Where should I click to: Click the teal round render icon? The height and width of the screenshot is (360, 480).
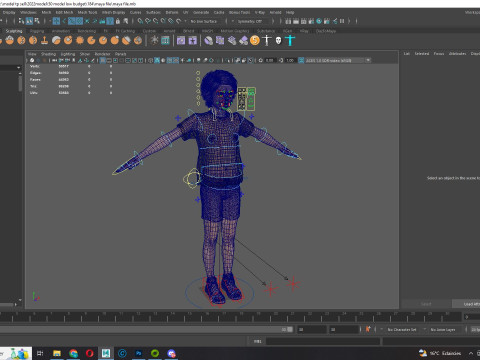319,21
